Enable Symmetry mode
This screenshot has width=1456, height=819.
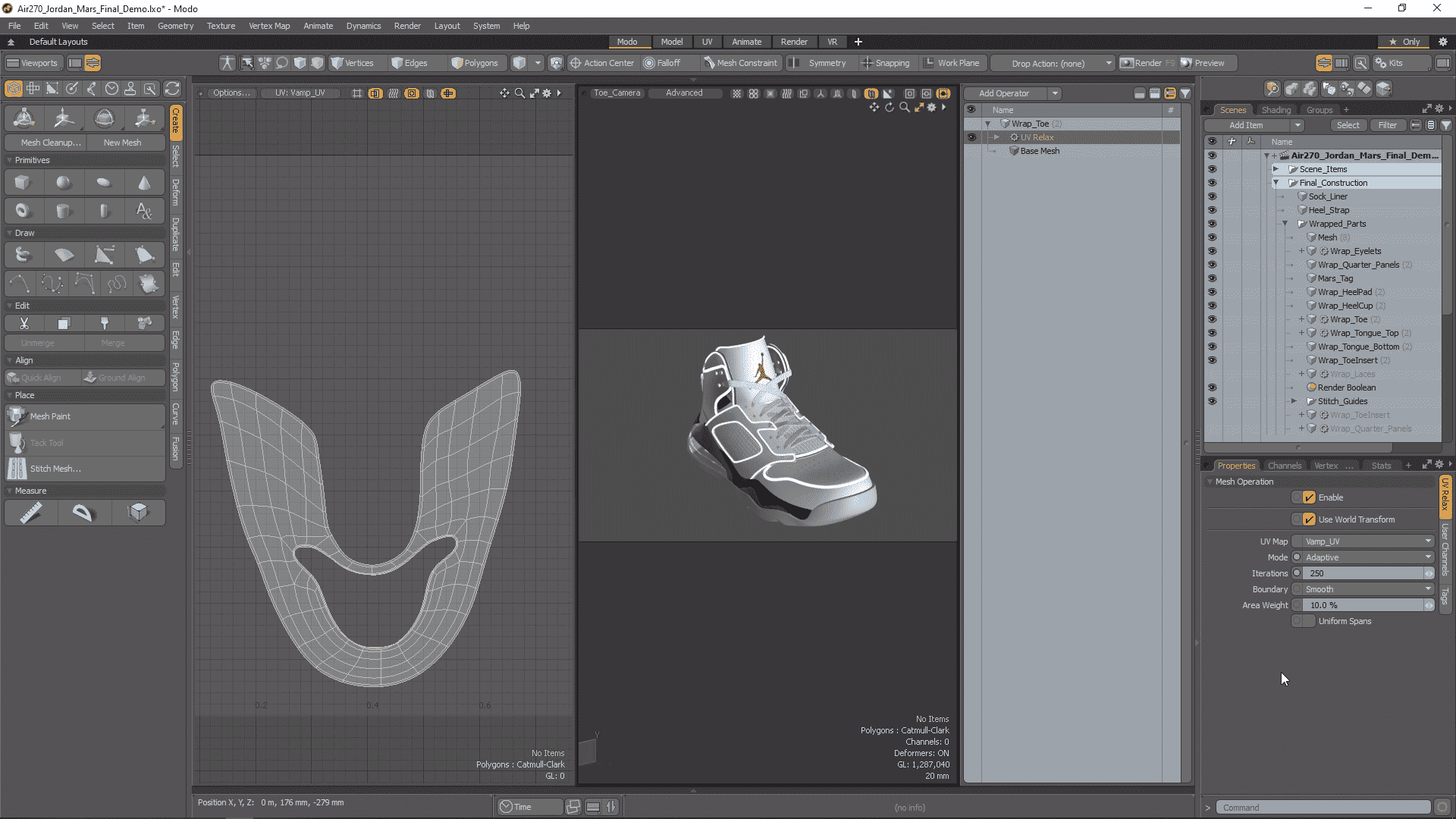coord(825,63)
